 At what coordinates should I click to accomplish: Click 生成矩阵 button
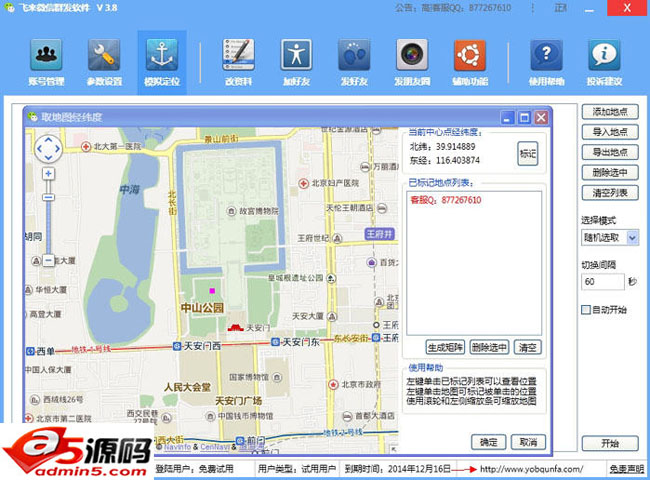tap(445, 347)
